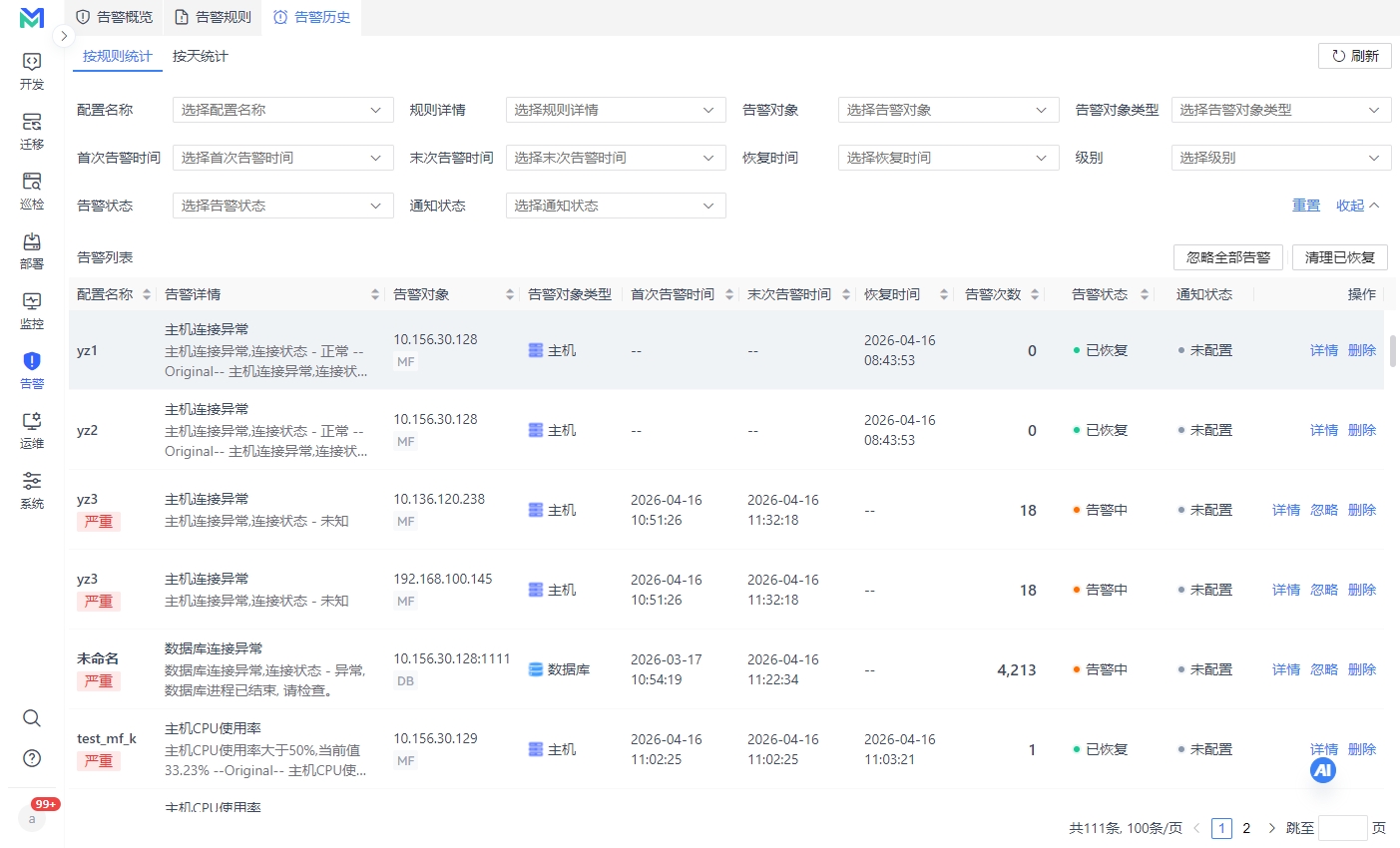The image size is (1400, 848).
Task: Open the 选择首次告警时间 dropdown
Action: [x=283, y=158]
